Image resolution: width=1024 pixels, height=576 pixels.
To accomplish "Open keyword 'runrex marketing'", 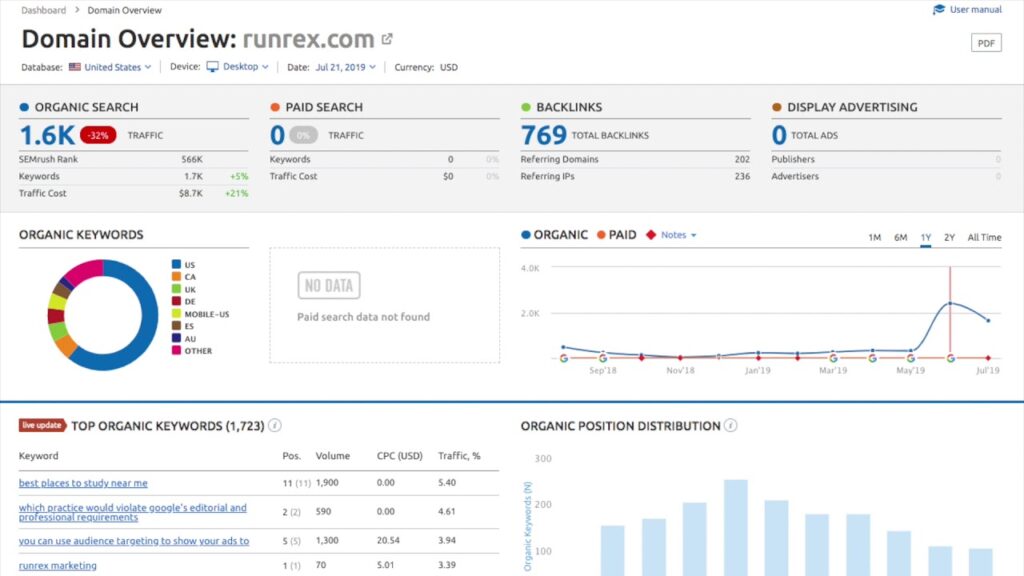I will pos(57,566).
